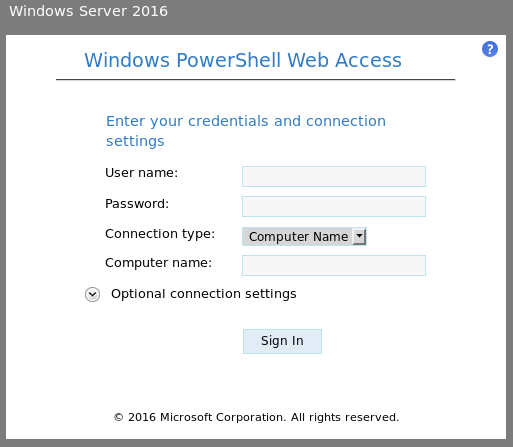This screenshot has width=513, height=447.
Task: Open the Connection type dropdown
Action: point(304,237)
